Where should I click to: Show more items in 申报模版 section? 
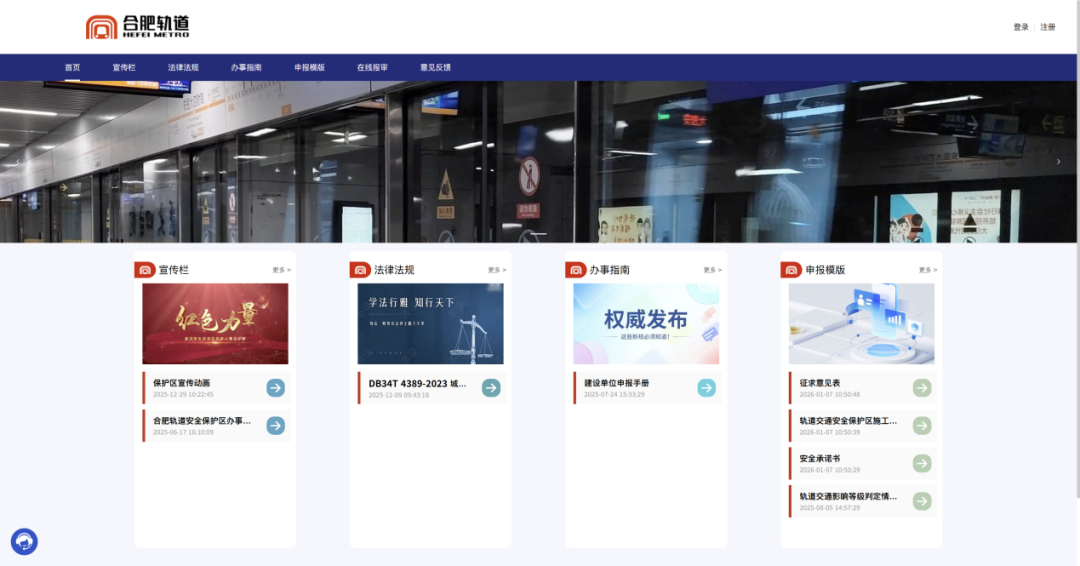click(x=928, y=270)
